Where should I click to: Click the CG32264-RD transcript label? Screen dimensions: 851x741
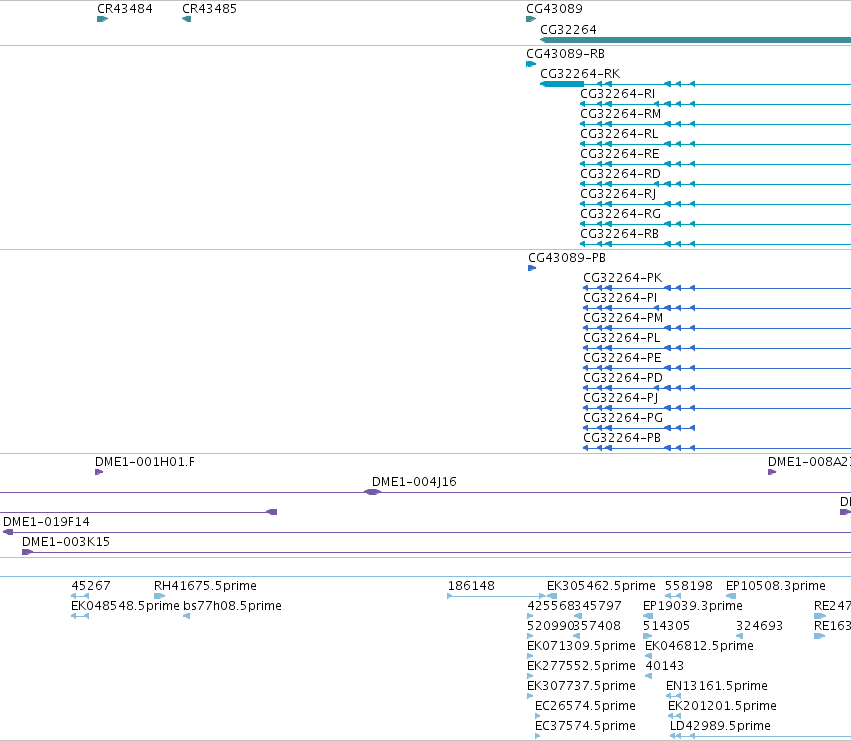620,174
